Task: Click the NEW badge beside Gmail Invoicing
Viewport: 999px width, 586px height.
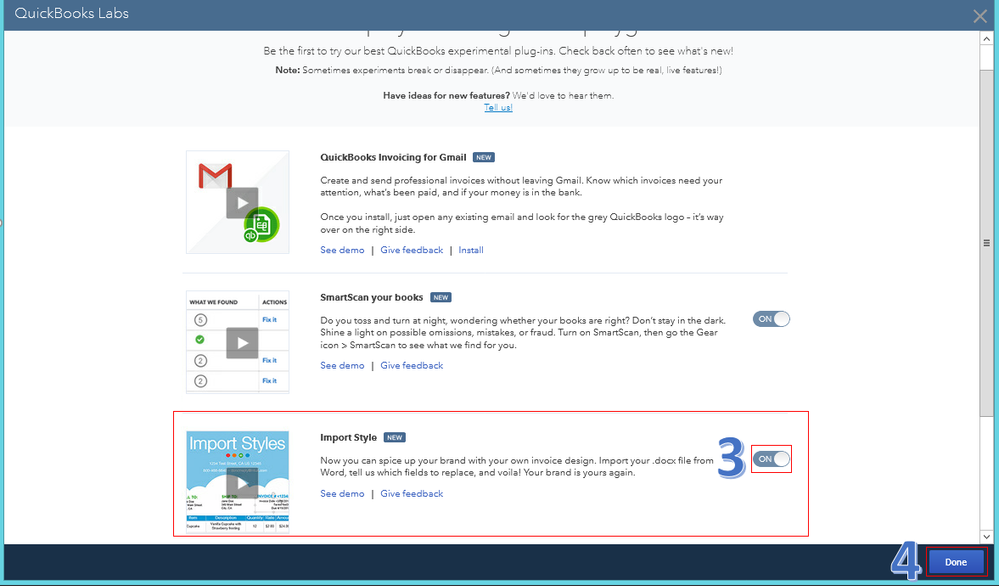Action: coord(484,157)
